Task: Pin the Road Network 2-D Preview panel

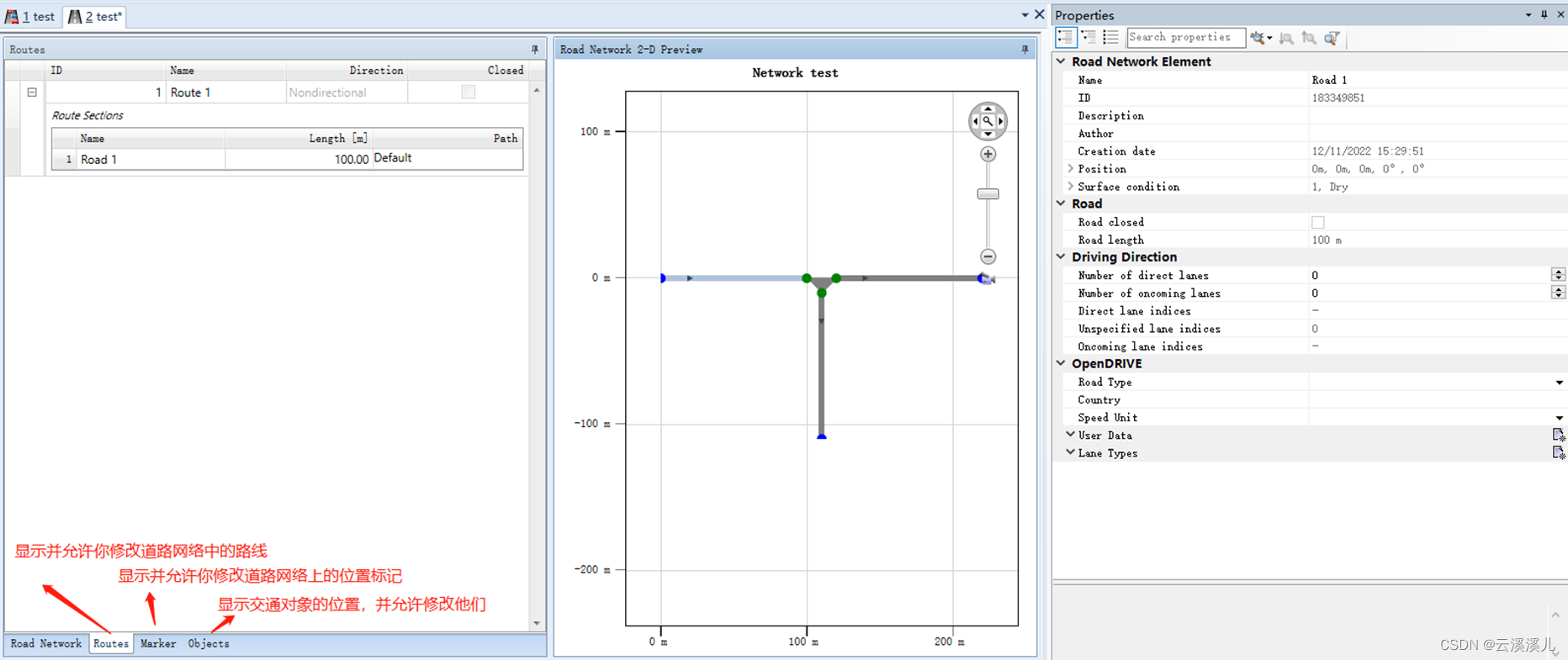Action: 1025,50
